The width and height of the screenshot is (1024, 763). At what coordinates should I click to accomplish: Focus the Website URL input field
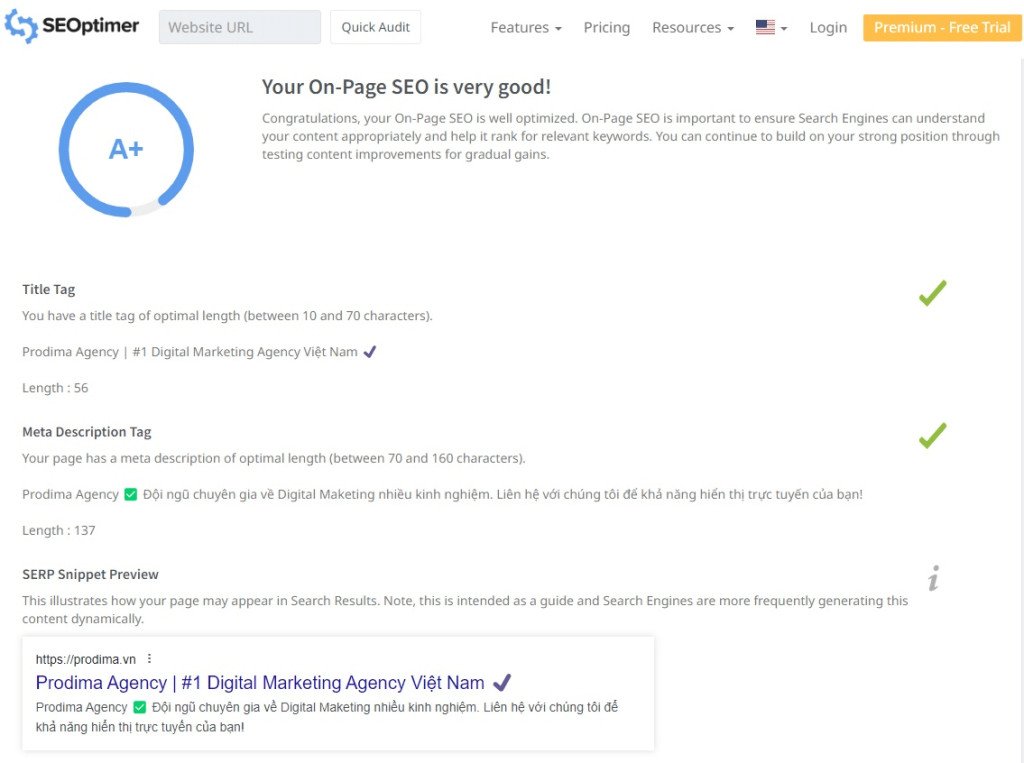pyautogui.click(x=240, y=27)
